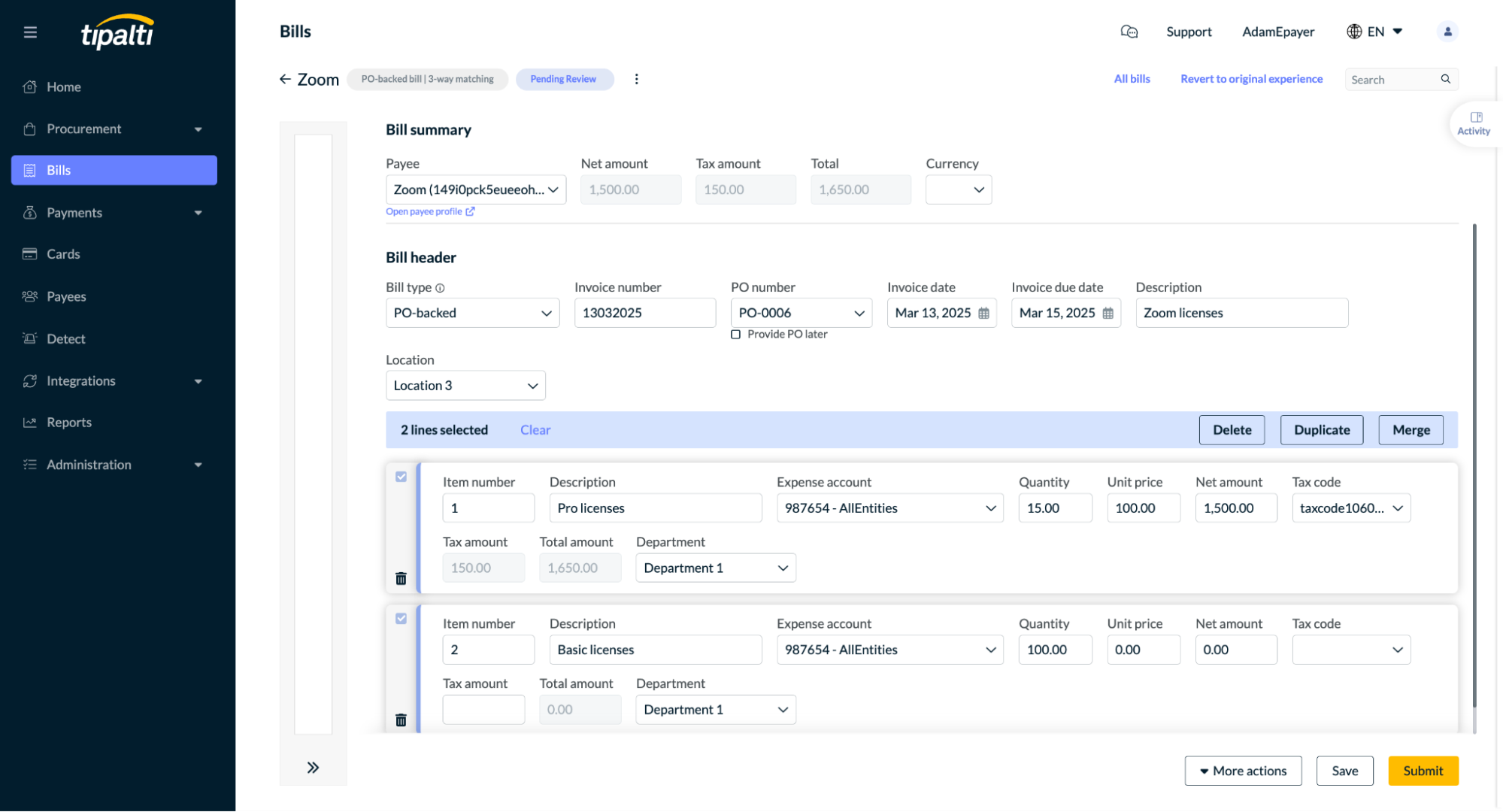Screen dimensions: 1503x812
Task: Open the Bill type PO-backed dropdown
Action: 473,313
